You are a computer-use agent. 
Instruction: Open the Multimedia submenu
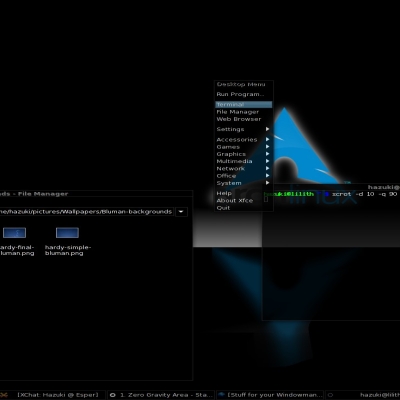[x=244, y=161]
